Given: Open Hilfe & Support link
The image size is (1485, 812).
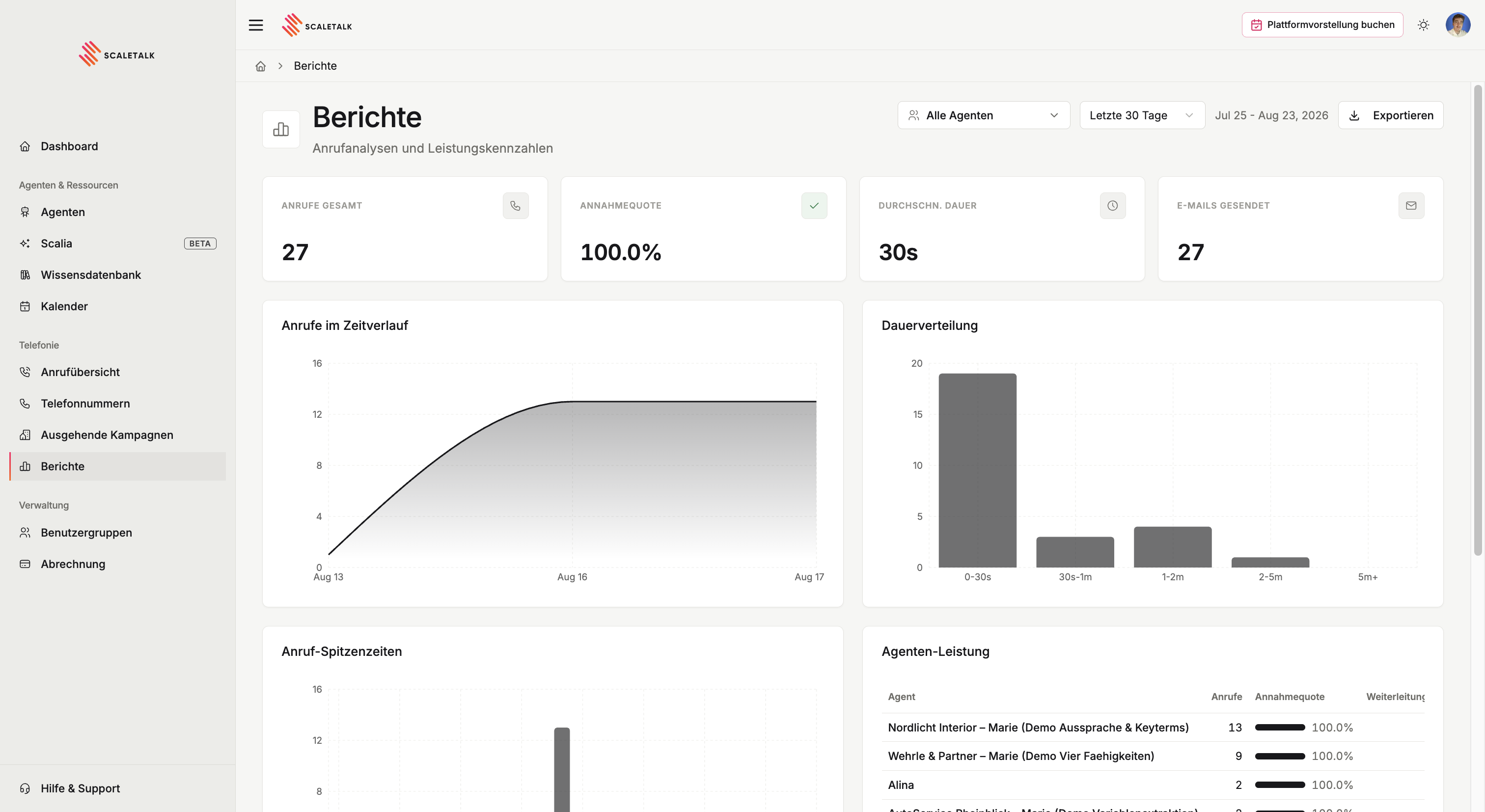Looking at the screenshot, I should pyautogui.click(x=117, y=788).
